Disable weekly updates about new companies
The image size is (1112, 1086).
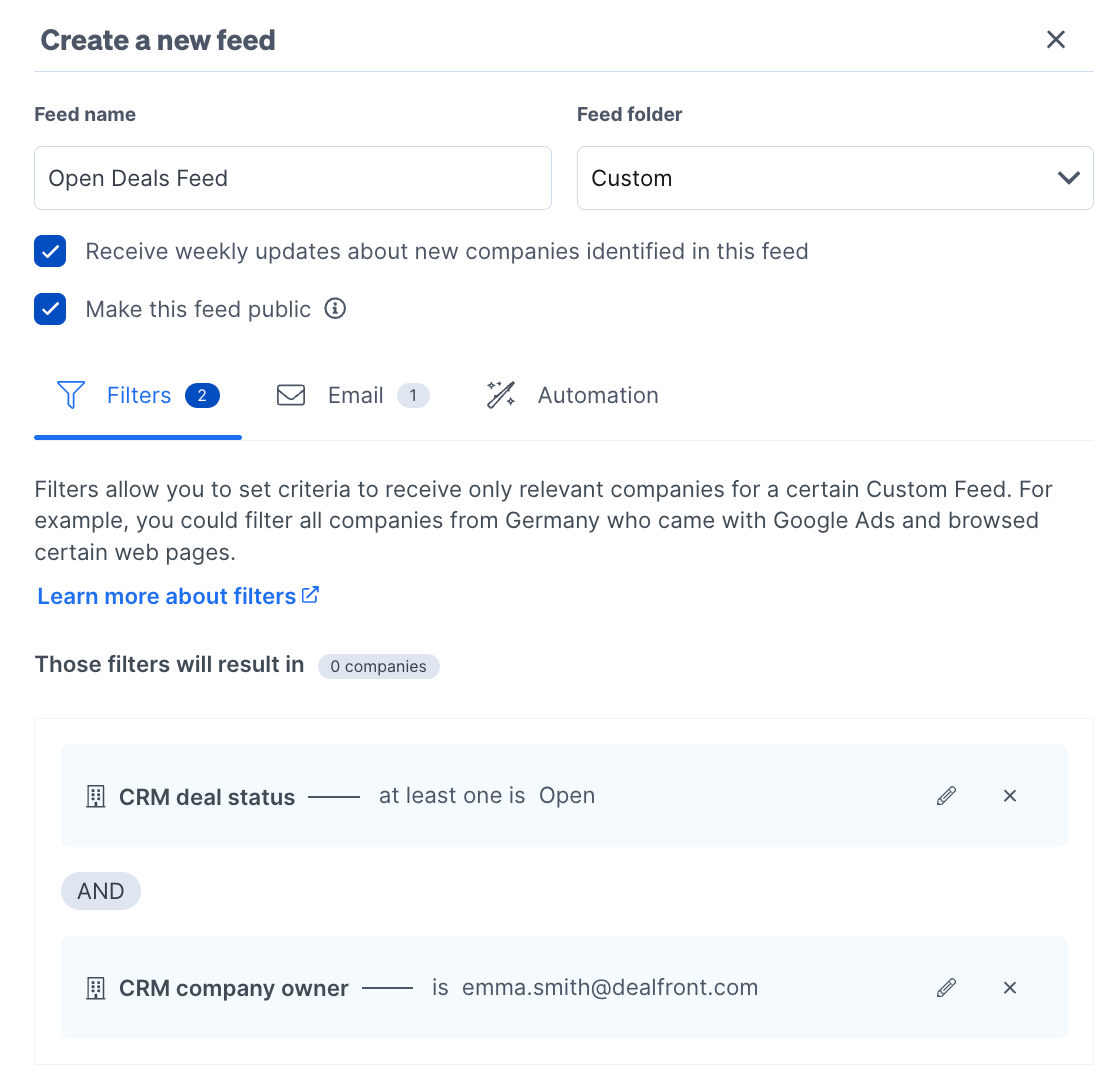tap(50, 251)
